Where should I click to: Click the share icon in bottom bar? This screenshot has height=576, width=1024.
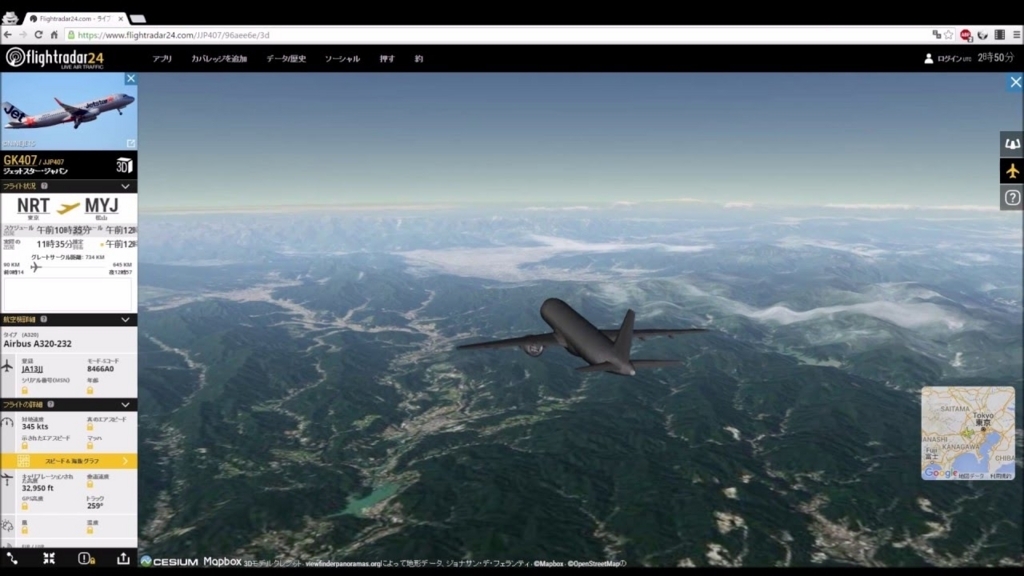click(123, 558)
